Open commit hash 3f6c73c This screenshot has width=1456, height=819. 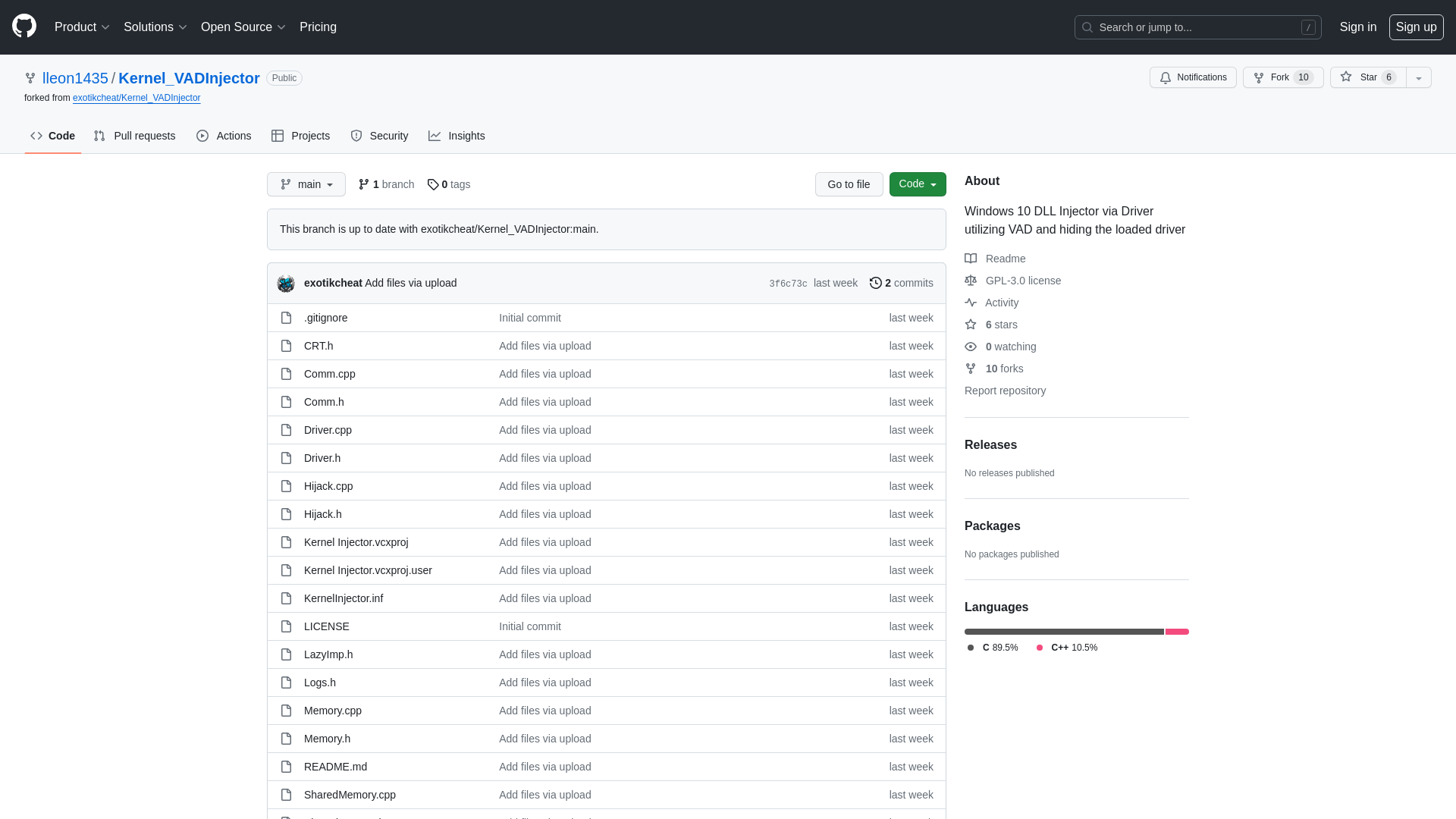(788, 284)
